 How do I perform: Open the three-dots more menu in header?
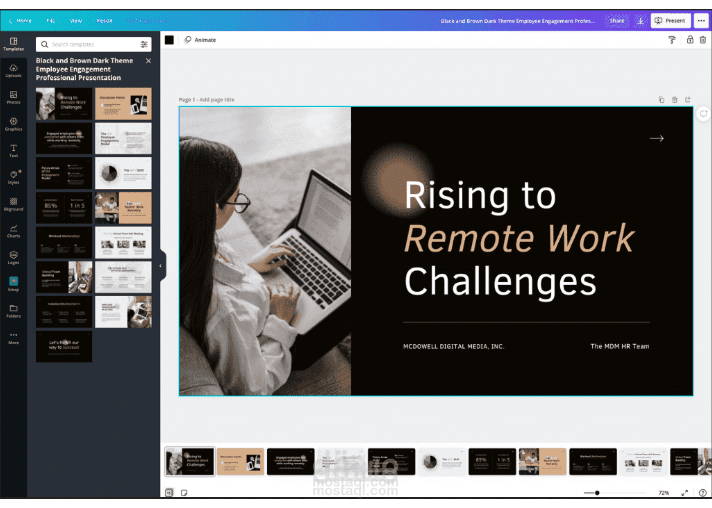701,20
